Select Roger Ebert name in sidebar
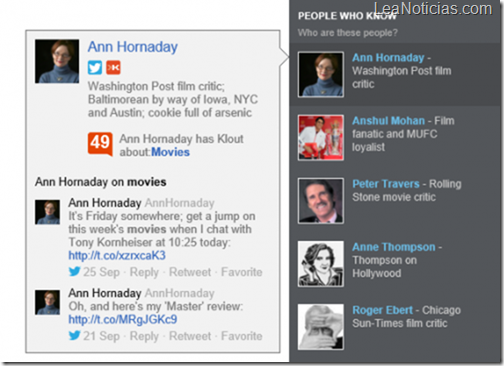 pos(383,310)
